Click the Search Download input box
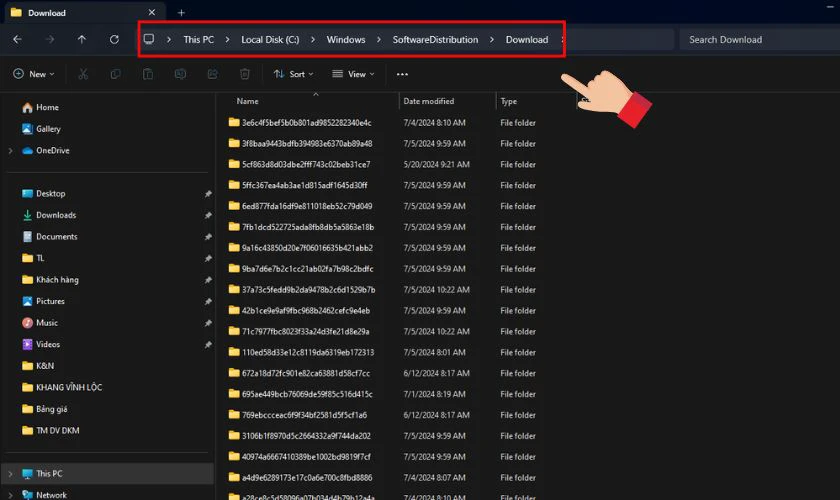 coord(755,40)
